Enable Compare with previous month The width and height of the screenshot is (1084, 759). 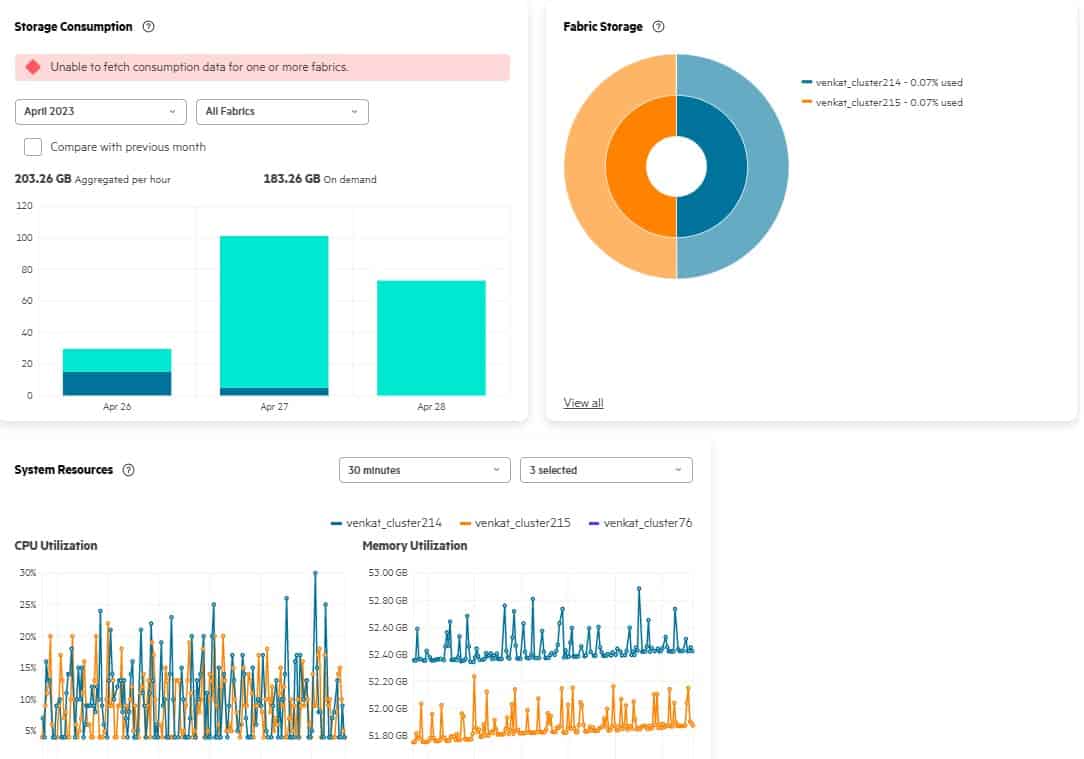point(33,146)
